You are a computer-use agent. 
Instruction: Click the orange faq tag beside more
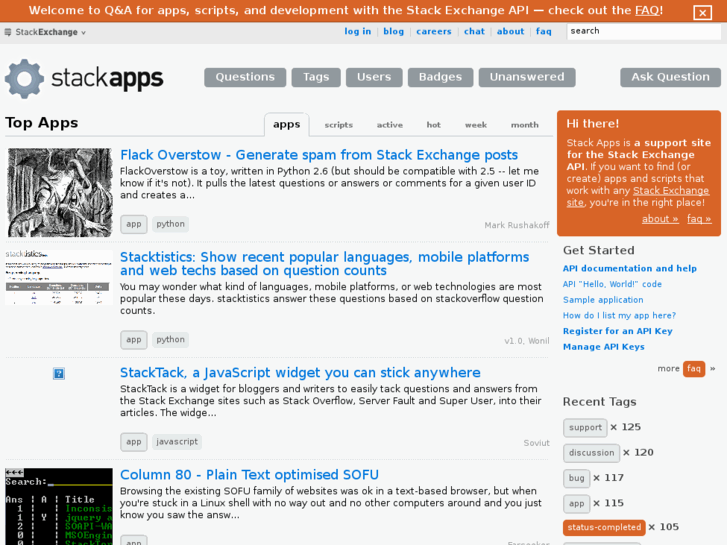pos(694,369)
